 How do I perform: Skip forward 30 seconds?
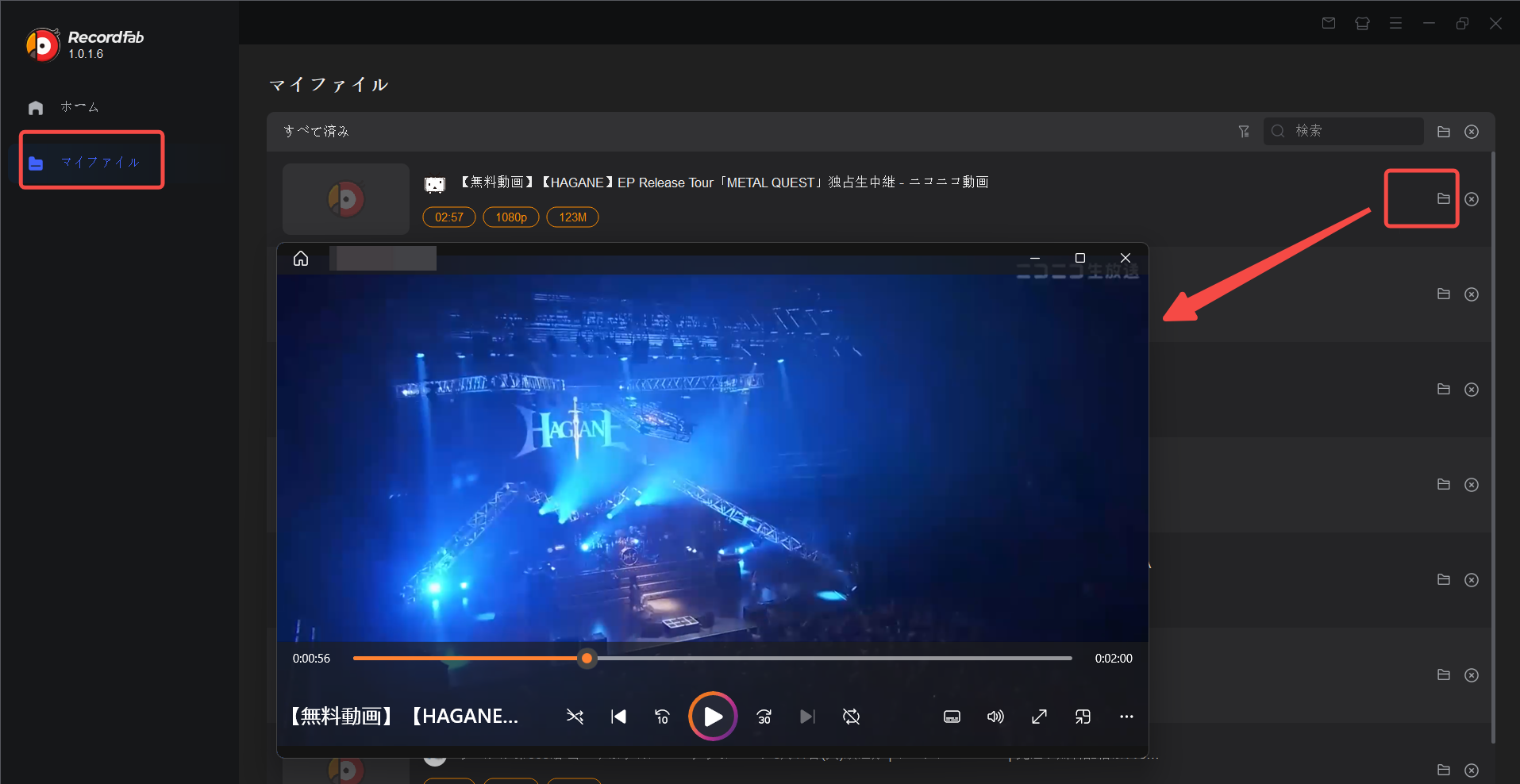pyautogui.click(x=764, y=717)
